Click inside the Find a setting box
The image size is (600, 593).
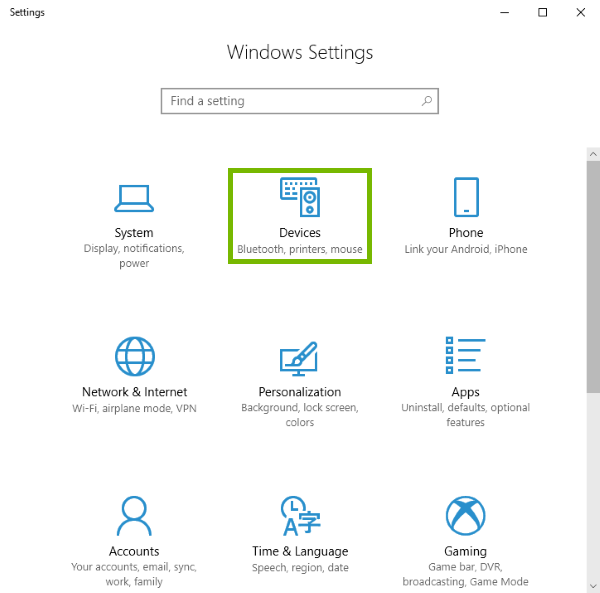tap(300, 101)
